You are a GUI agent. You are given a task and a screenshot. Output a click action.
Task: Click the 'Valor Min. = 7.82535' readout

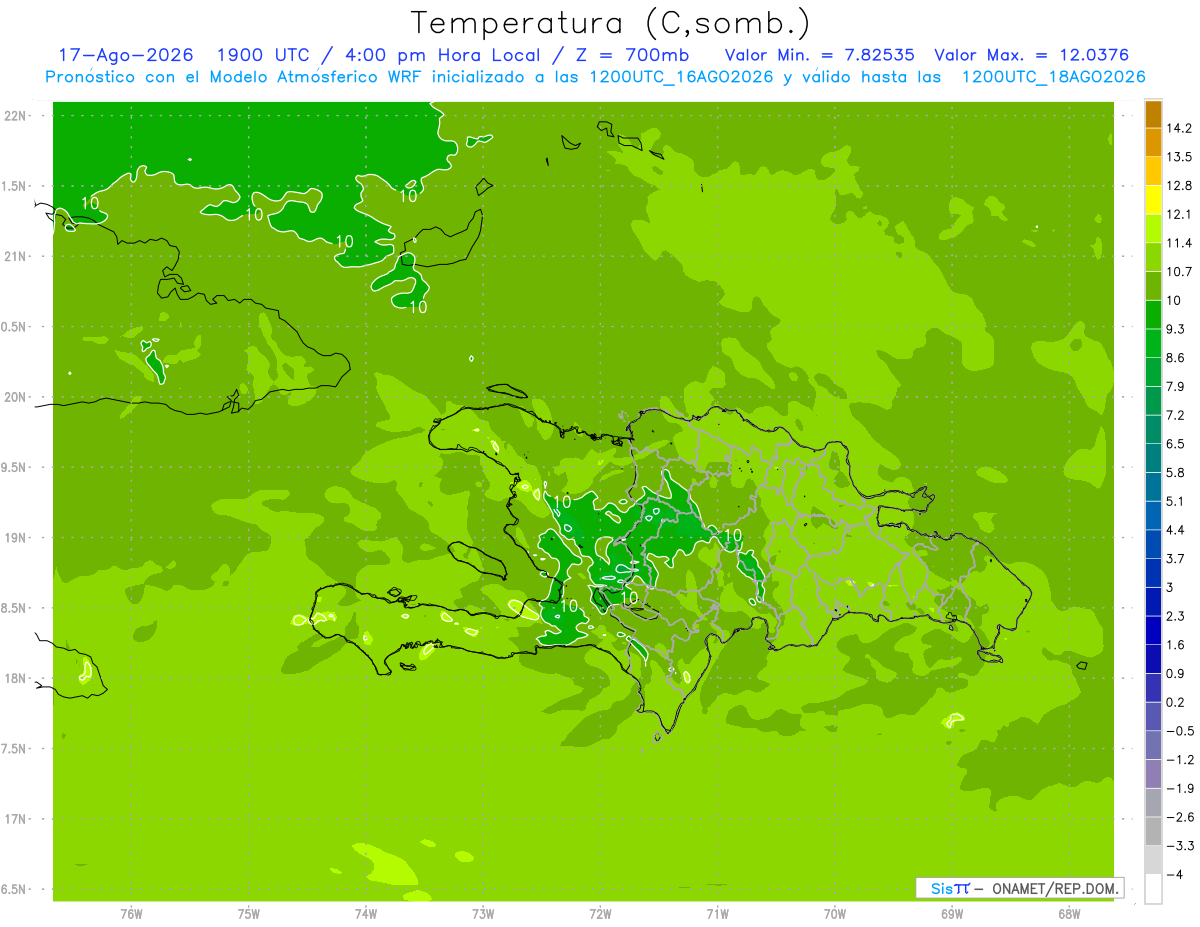[819, 55]
